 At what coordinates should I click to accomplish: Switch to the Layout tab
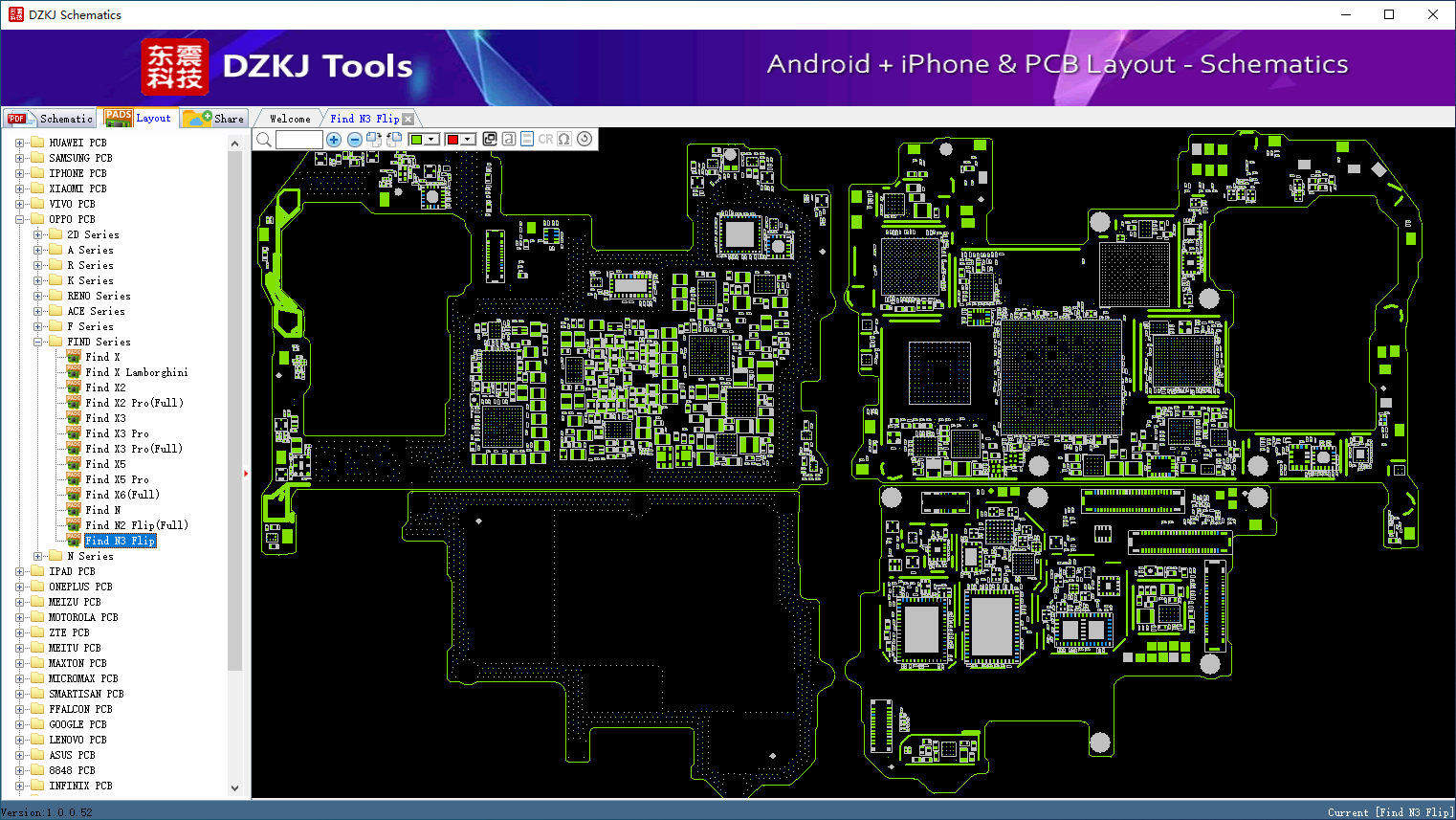coord(139,118)
